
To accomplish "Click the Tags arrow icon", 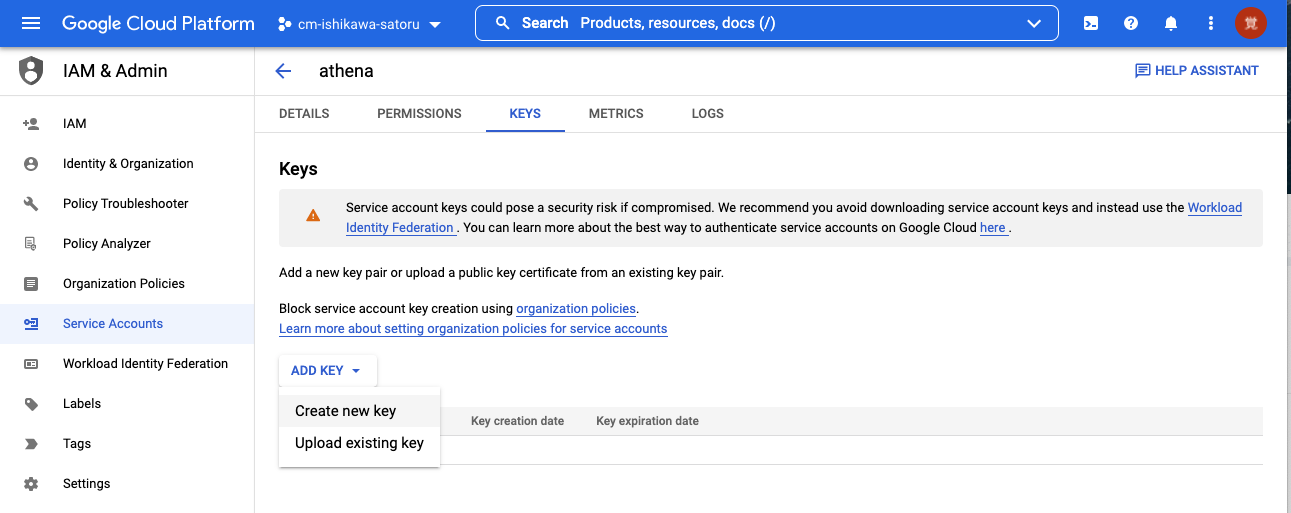I will 31,444.
